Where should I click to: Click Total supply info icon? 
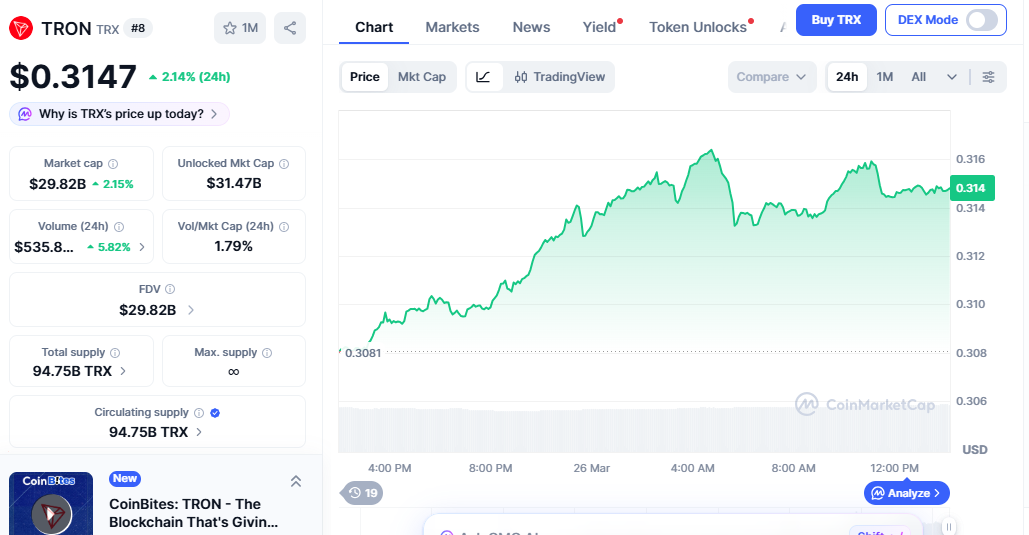[x=115, y=353]
